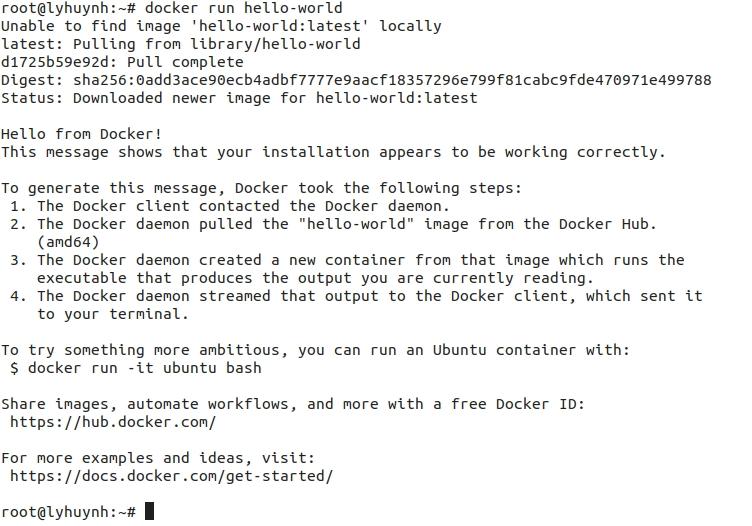Screen dimensions: 752x526
Task: Click the "Unable to find image" message line
Action: tap(221, 26)
